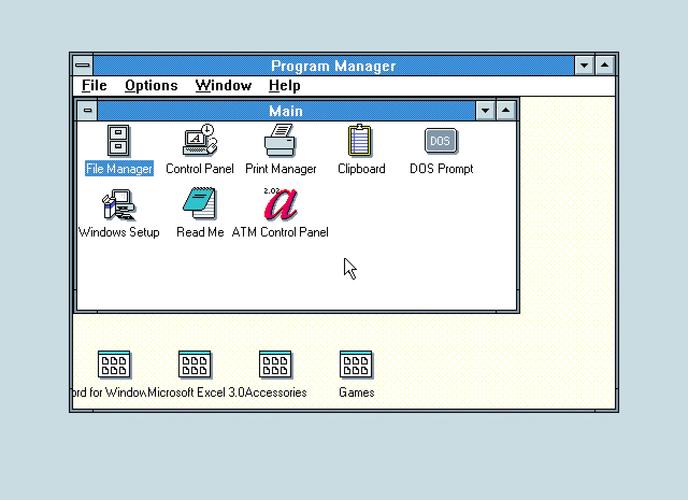Screen dimensions: 688x500
Task: Click the 'Accessories' label text
Action: 276,392
